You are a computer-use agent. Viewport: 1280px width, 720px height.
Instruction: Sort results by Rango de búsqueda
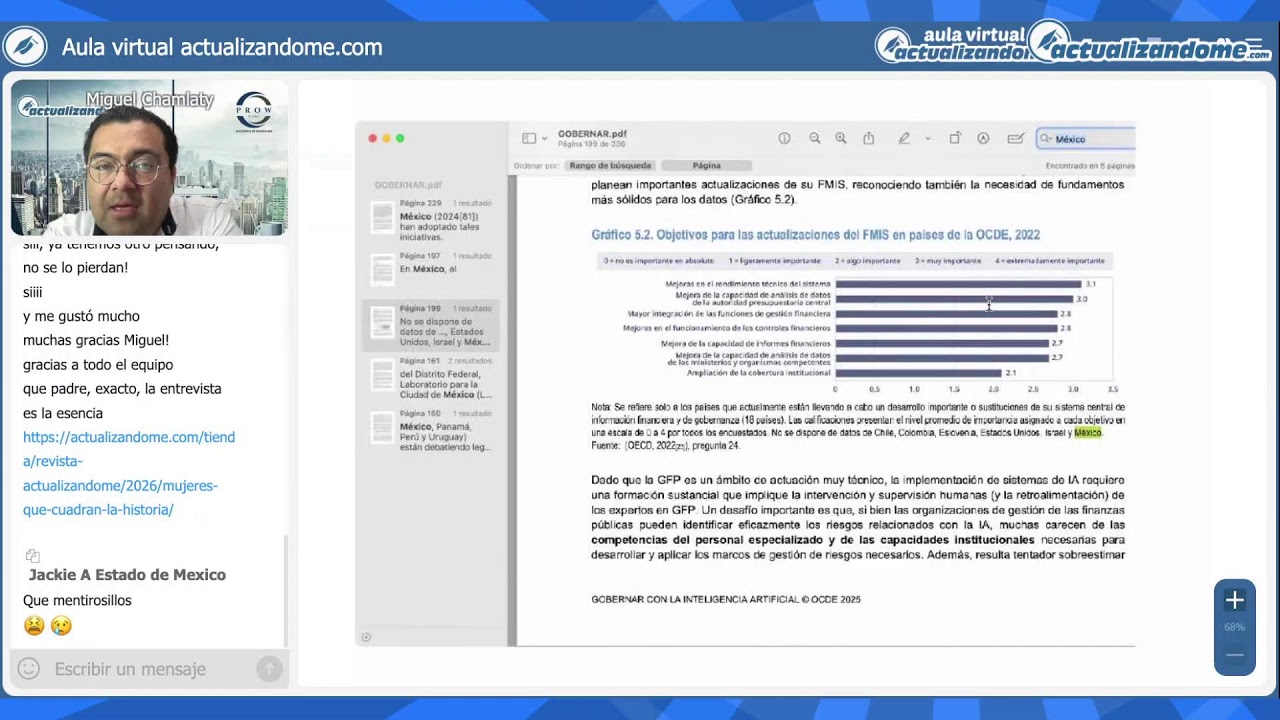tap(610, 165)
